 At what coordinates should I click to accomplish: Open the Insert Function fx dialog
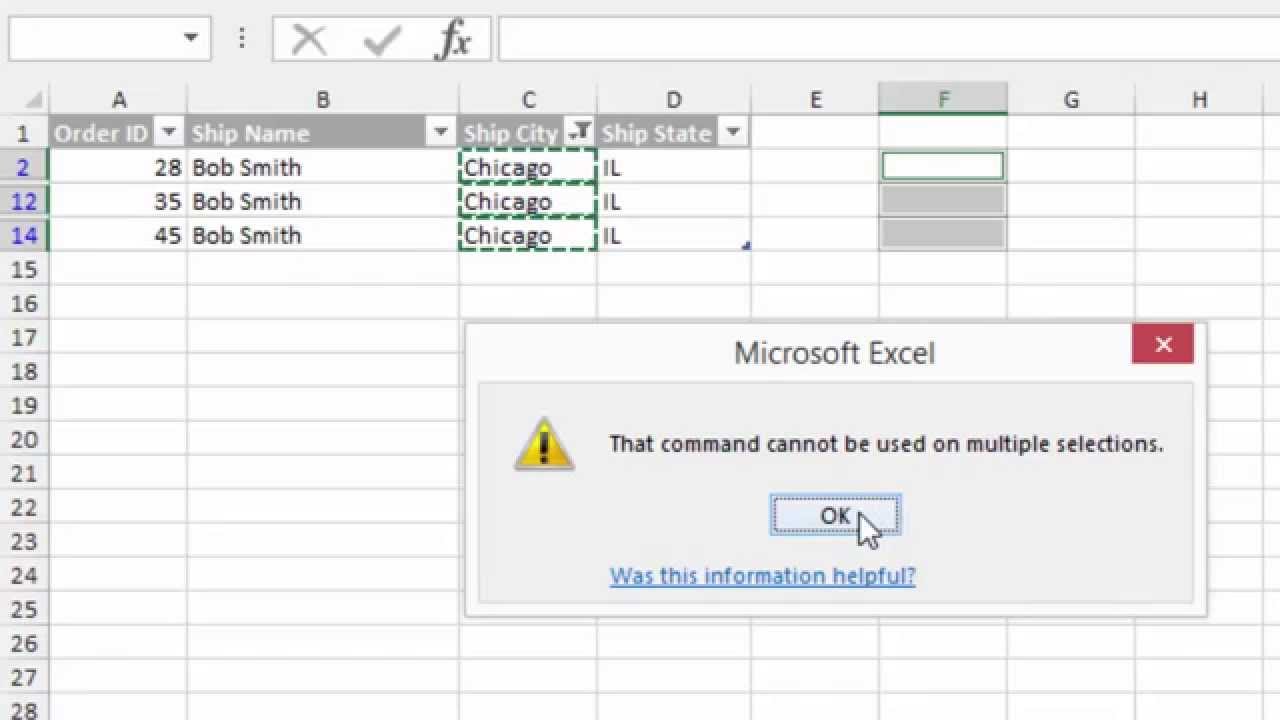click(454, 40)
